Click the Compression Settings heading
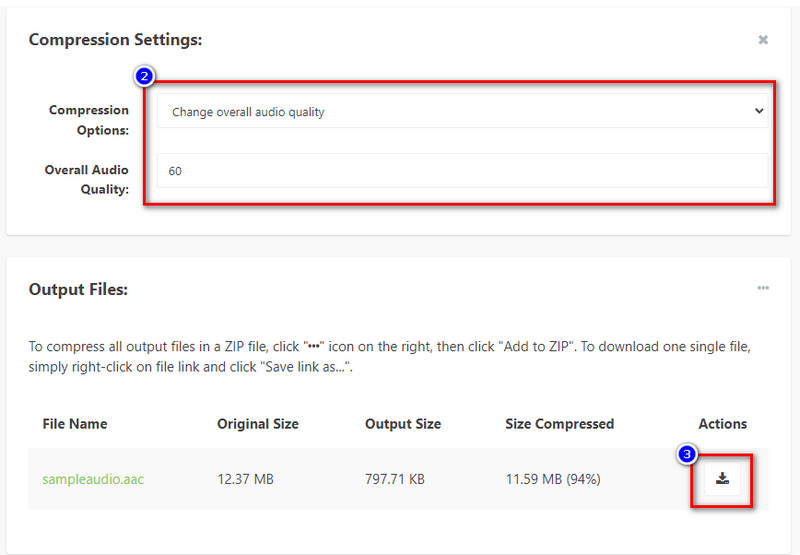800x555 pixels. pyautogui.click(x=116, y=40)
